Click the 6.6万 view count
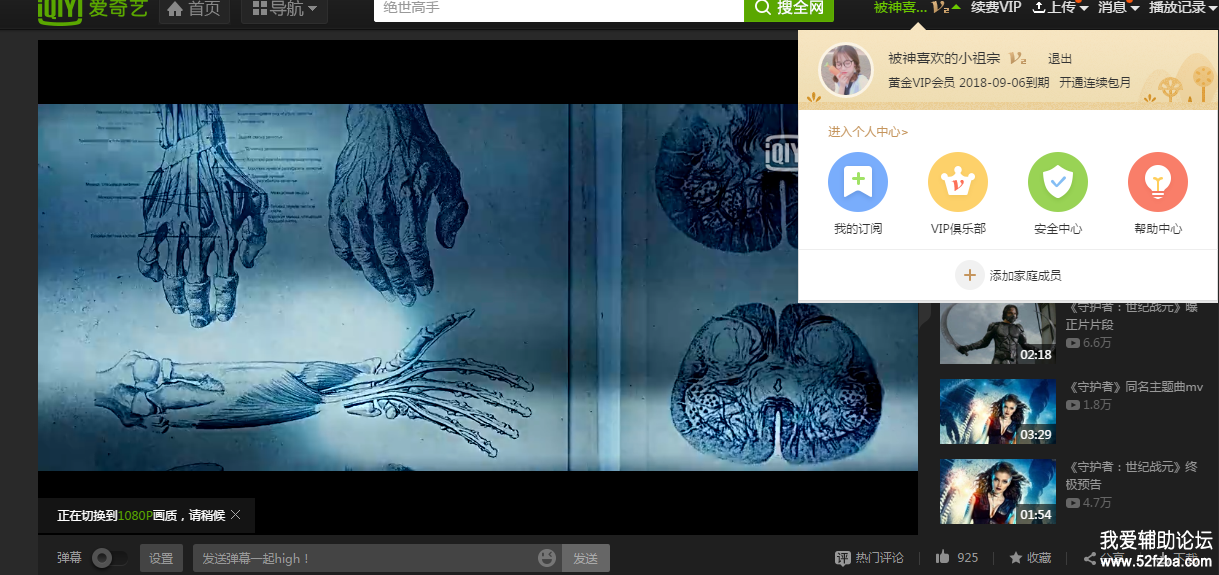This screenshot has height=575, width=1219. pos(1089,343)
